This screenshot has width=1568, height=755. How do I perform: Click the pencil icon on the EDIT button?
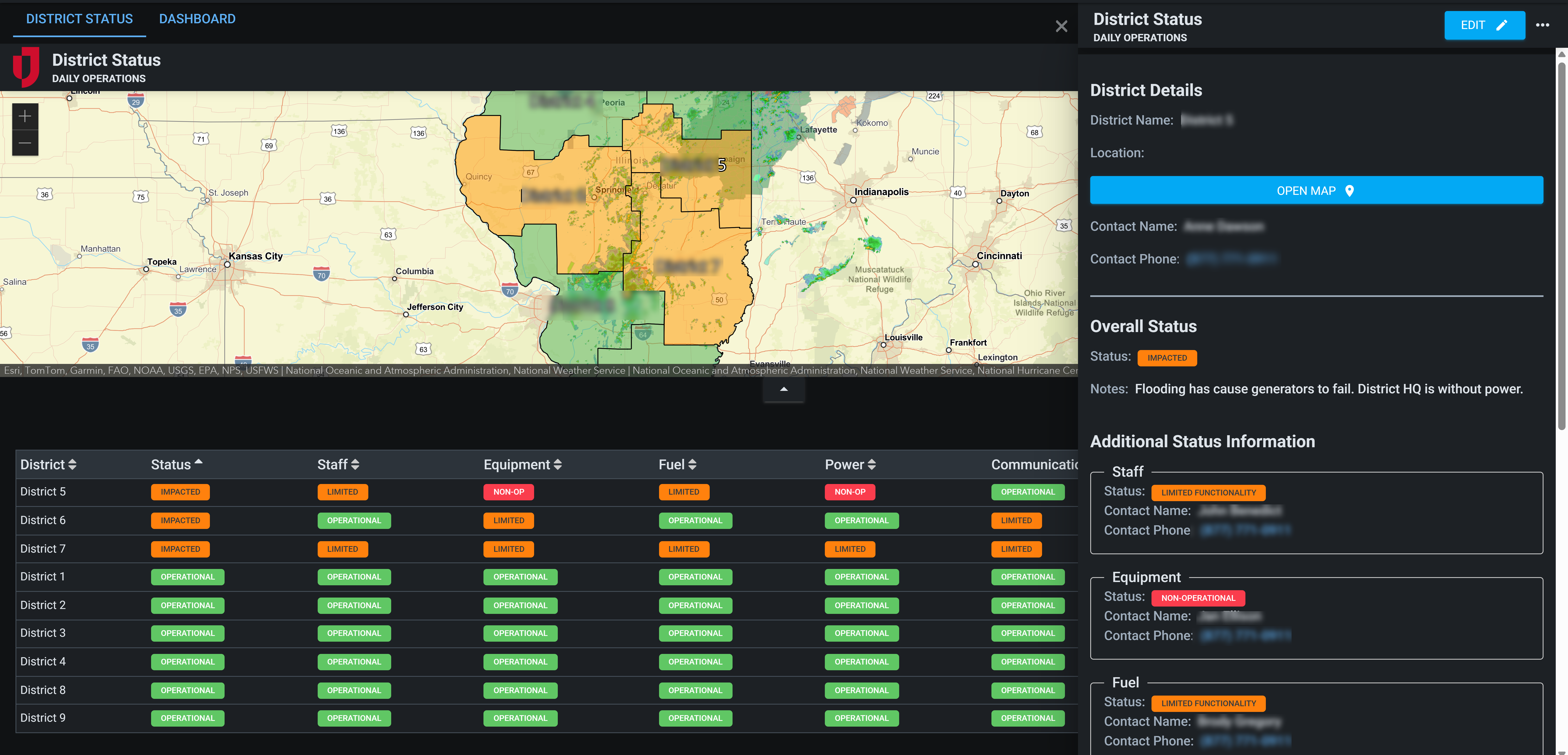click(1502, 25)
